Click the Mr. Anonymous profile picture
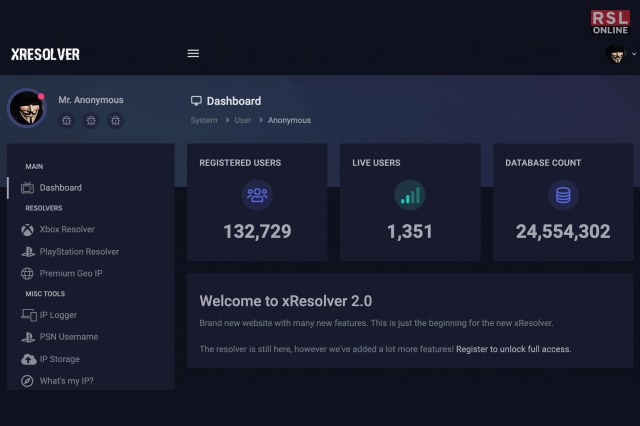The width and height of the screenshot is (640, 426). (x=27, y=108)
